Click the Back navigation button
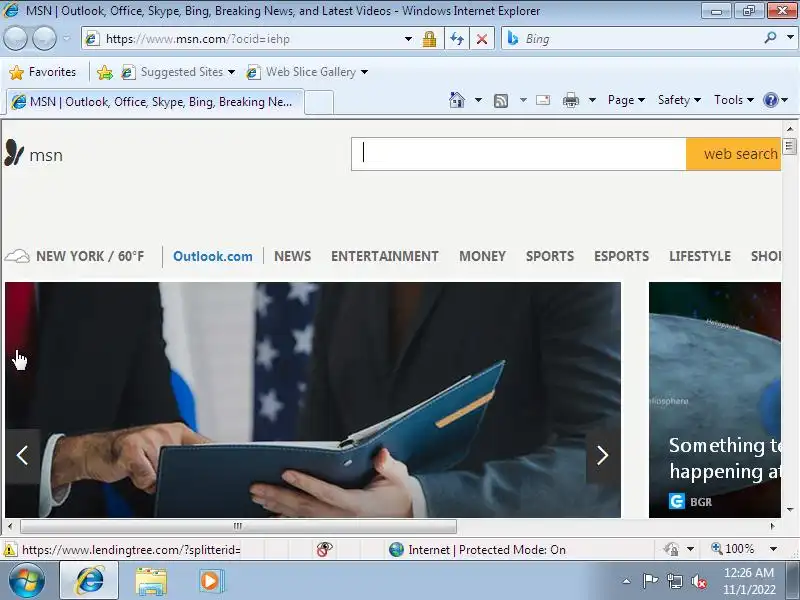The height and width of the screenshot is (600, 800). pos(15,39)
